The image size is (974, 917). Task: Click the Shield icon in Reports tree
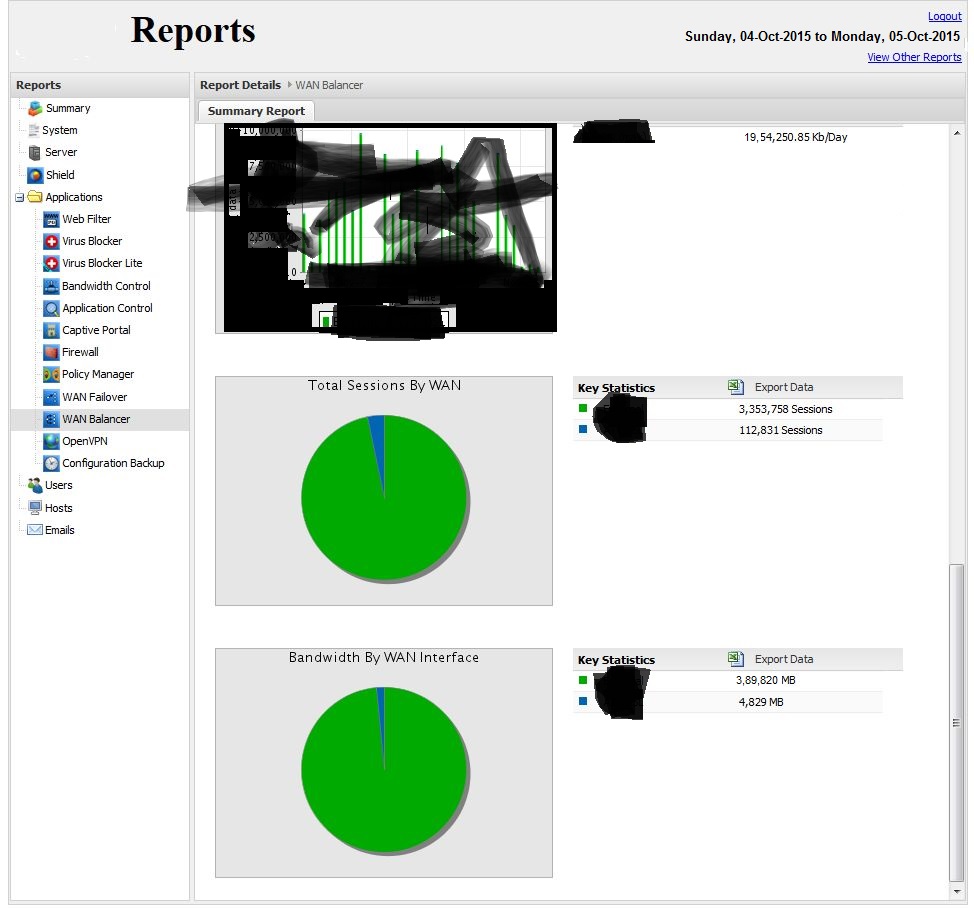tap(35, 175)
